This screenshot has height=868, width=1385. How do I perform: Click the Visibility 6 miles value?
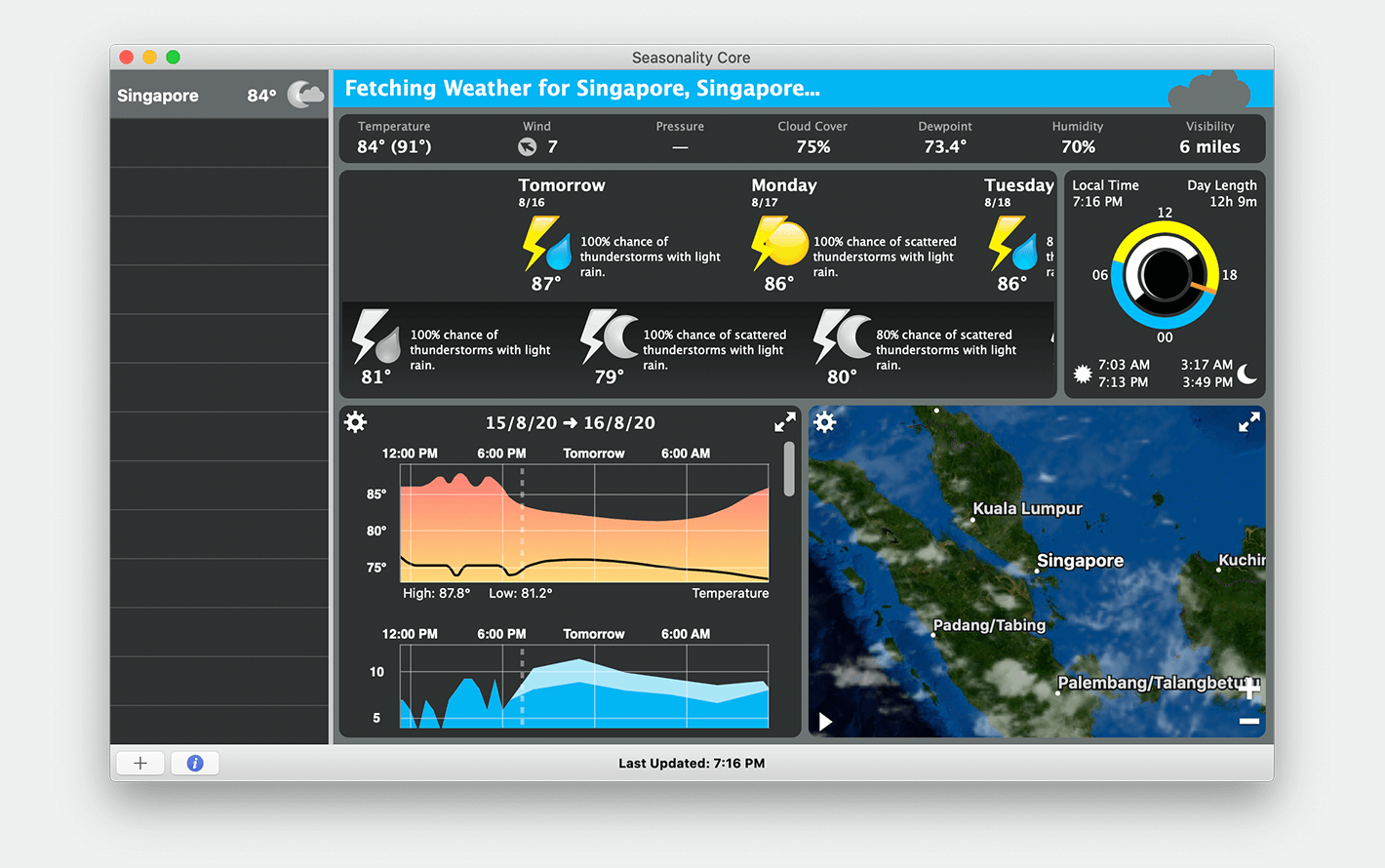[1209, 147]
